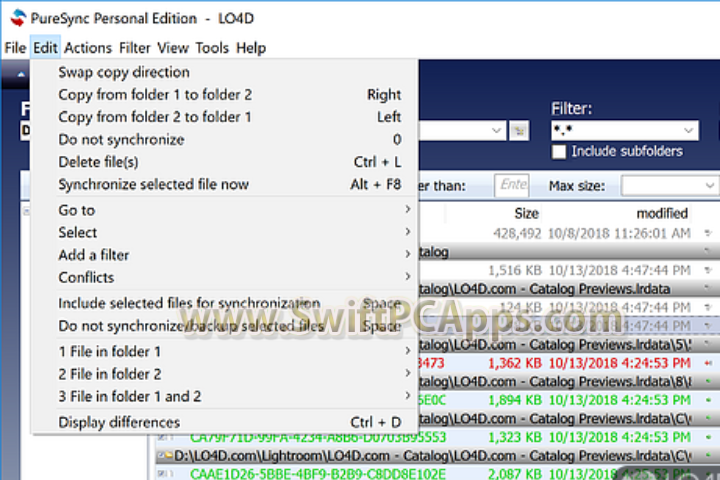Collapse the top panel arrow icon
This screenshot has width=720, height=480.
pos(21,74)
